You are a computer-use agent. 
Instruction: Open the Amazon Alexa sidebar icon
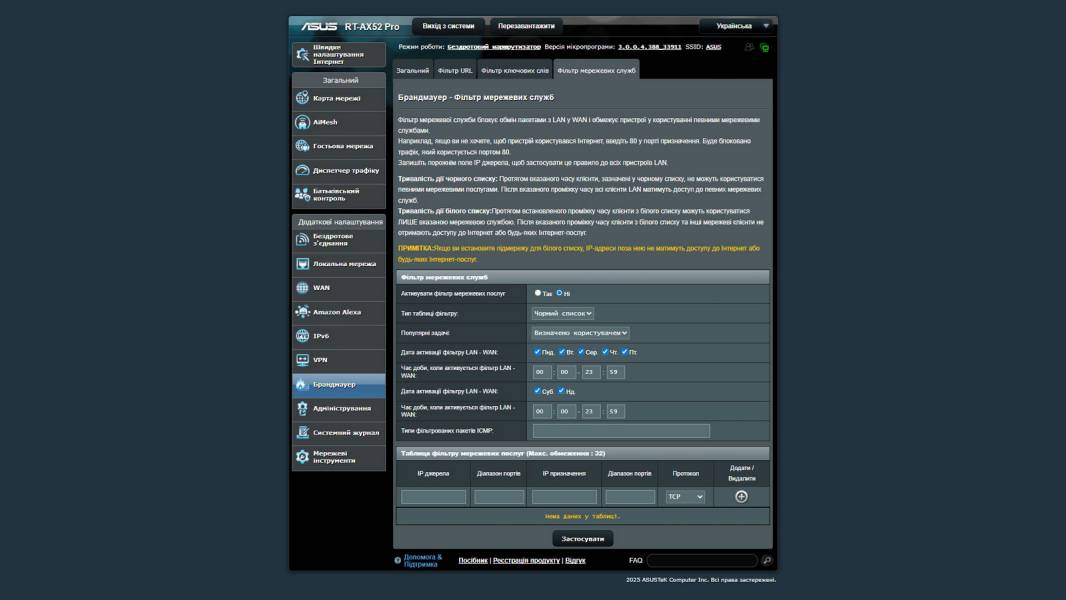tap(302, 312)
